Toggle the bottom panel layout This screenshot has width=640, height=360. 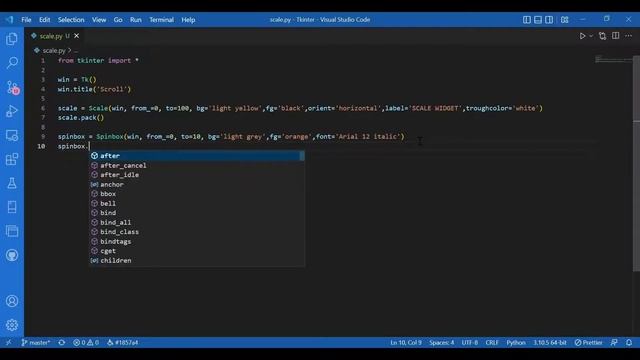point(538,20)
